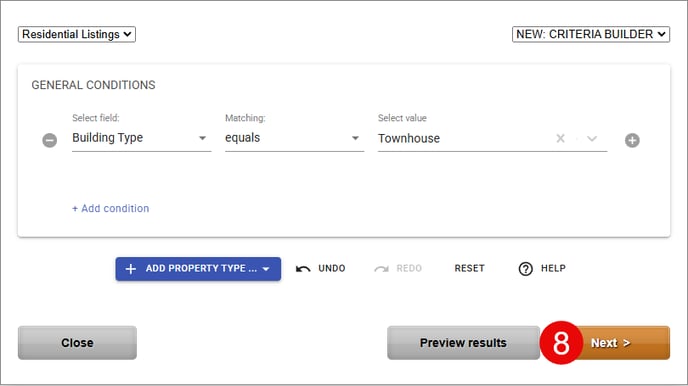Click the RESET button
This screenshot has height=386, width=688.
pyautogui.click(x=469, y=268)
